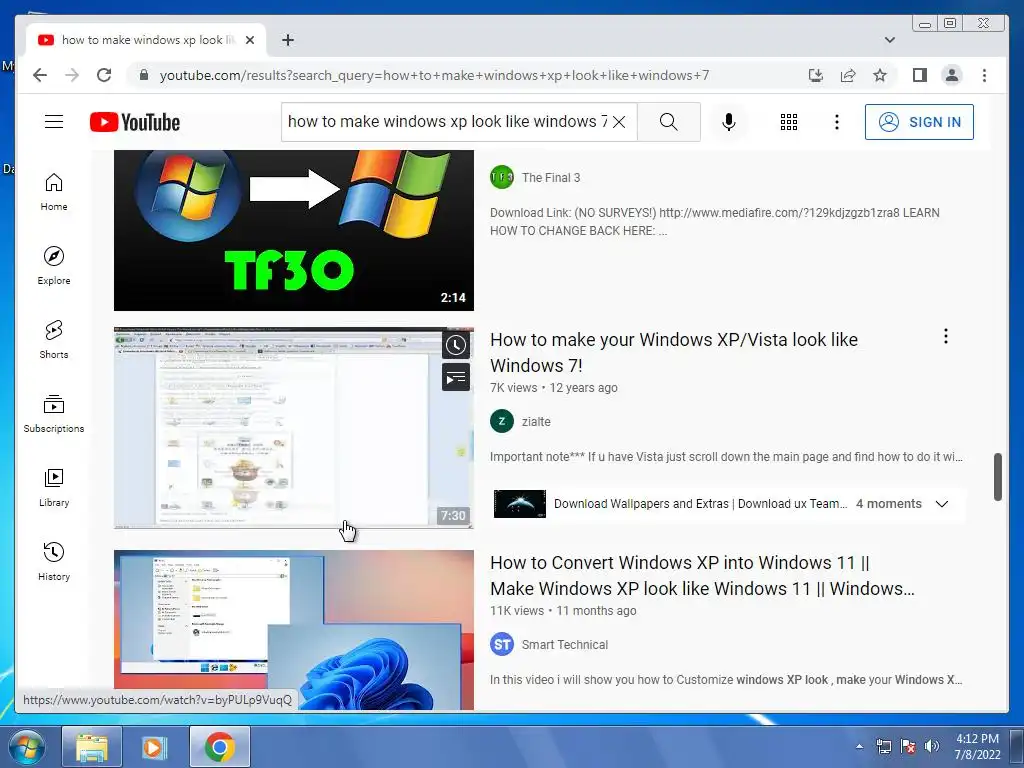Clear the search box with the X icon
Viewport: 1024px width, 768px height.
[619, 122]
